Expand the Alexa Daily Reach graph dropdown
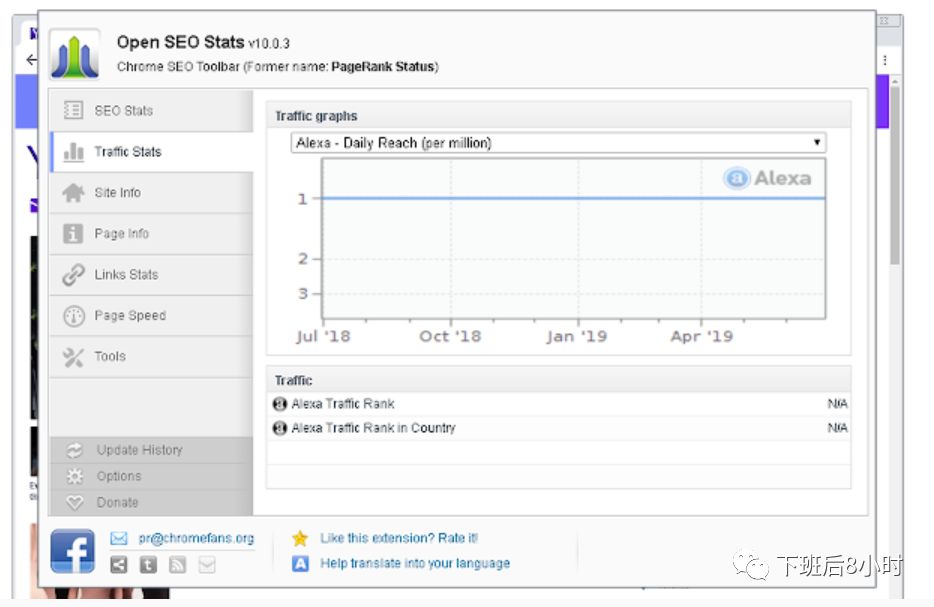934x607 pixels. point(558,143)
